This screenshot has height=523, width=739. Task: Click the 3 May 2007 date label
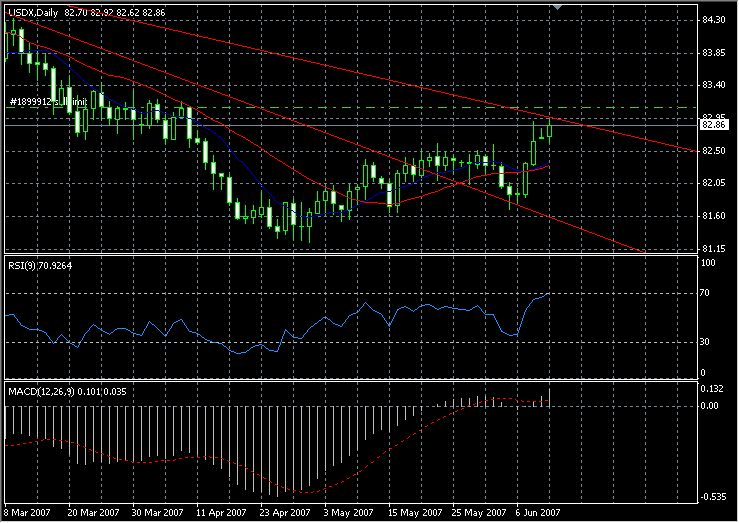(348, 513)
